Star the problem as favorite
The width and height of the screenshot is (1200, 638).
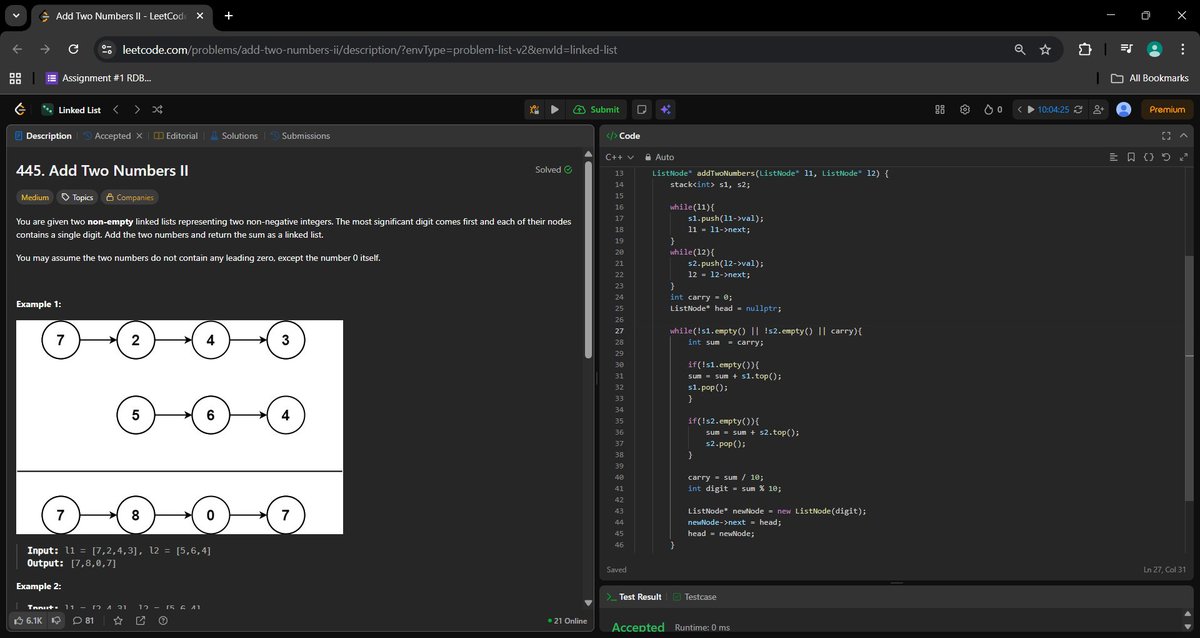coord(117,621)
